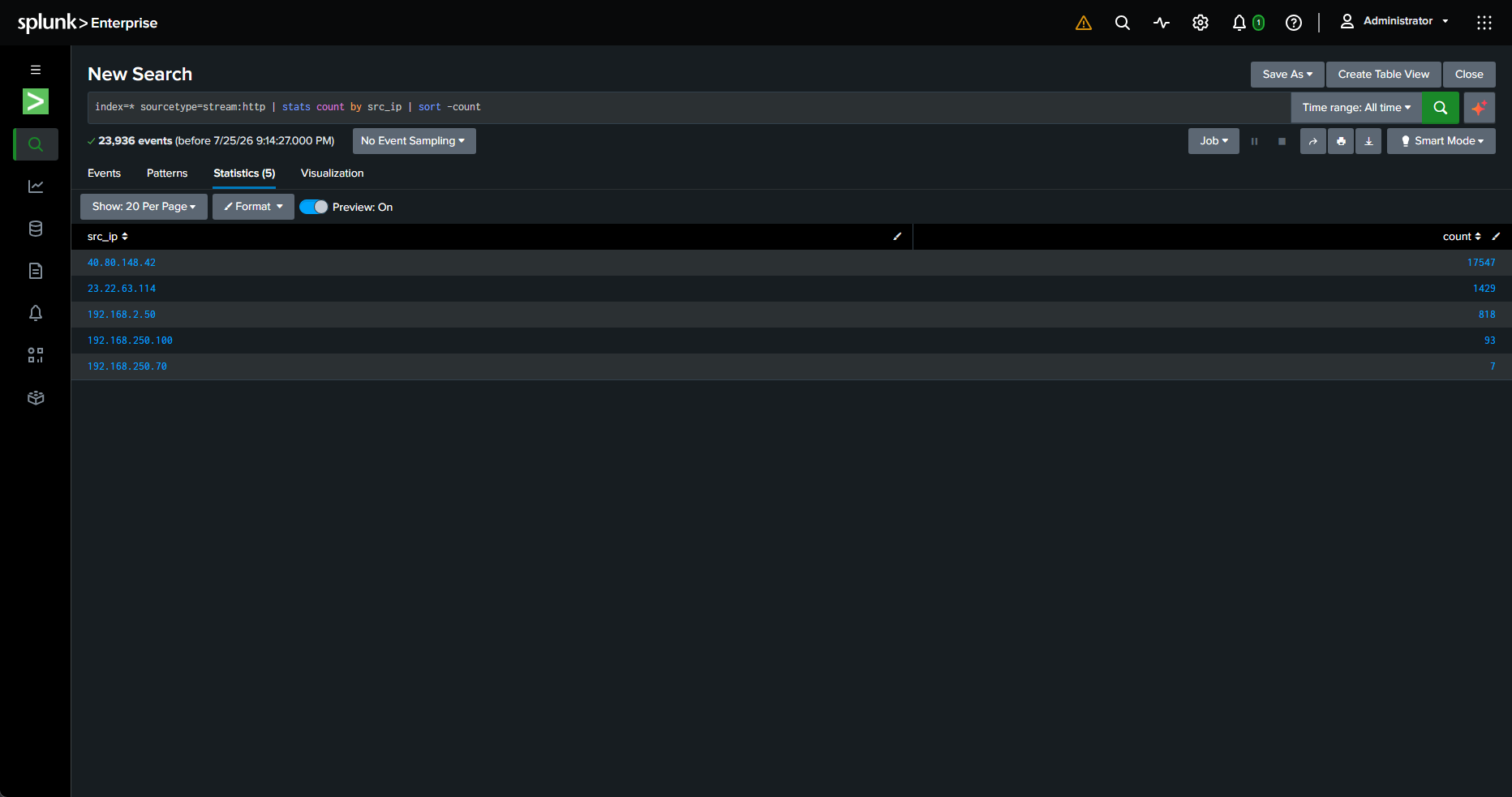Screen dimensions: 1512x797
Task: Click the hamburger menu icon in sidebar
Action: tap(36, 70)
